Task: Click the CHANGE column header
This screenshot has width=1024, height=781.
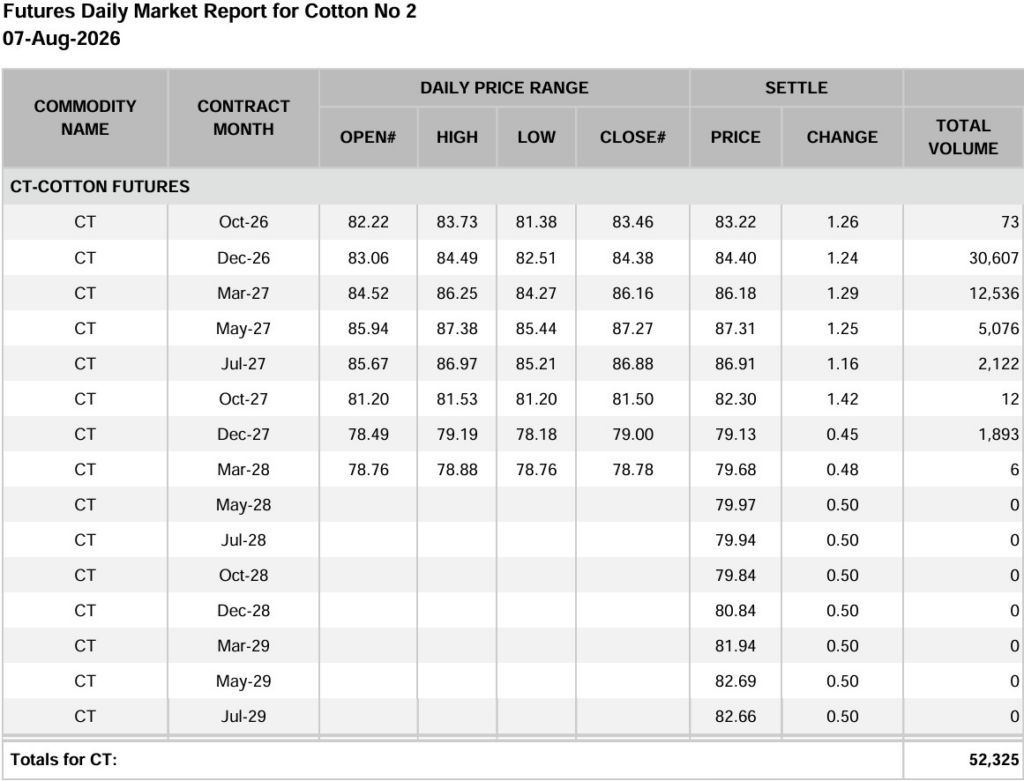Action: (x=842, y=137)
